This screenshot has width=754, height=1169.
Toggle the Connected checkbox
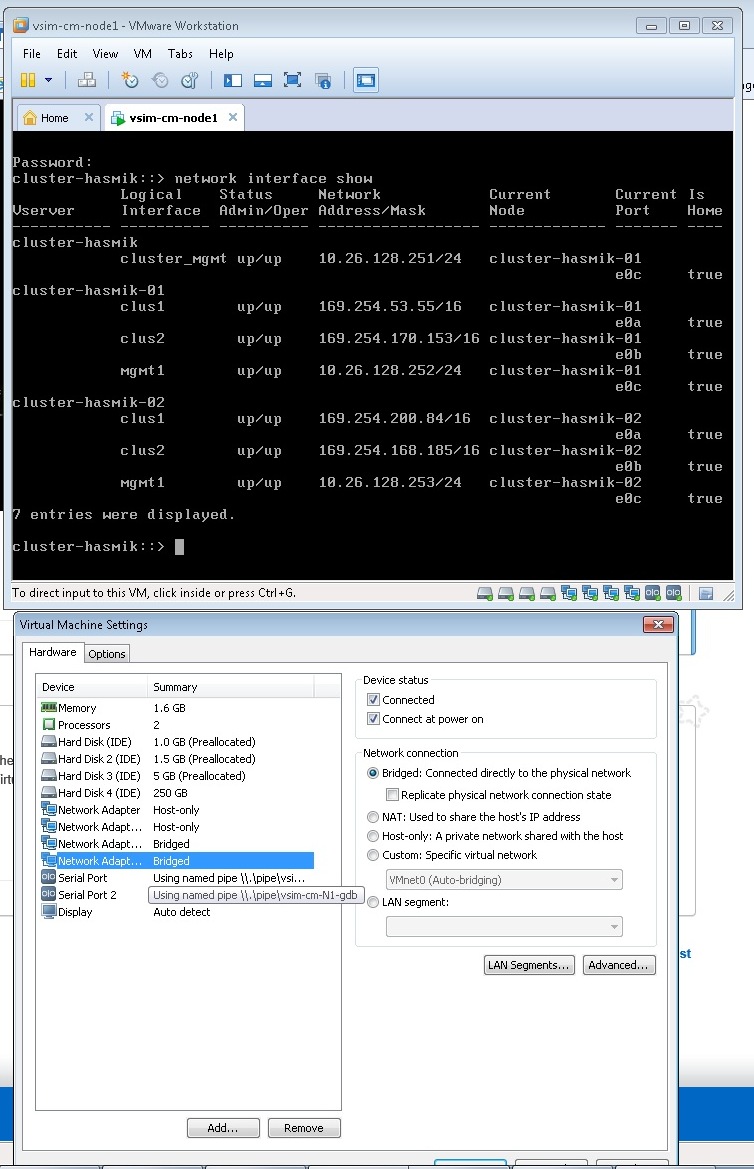click(x=374, y=700)
